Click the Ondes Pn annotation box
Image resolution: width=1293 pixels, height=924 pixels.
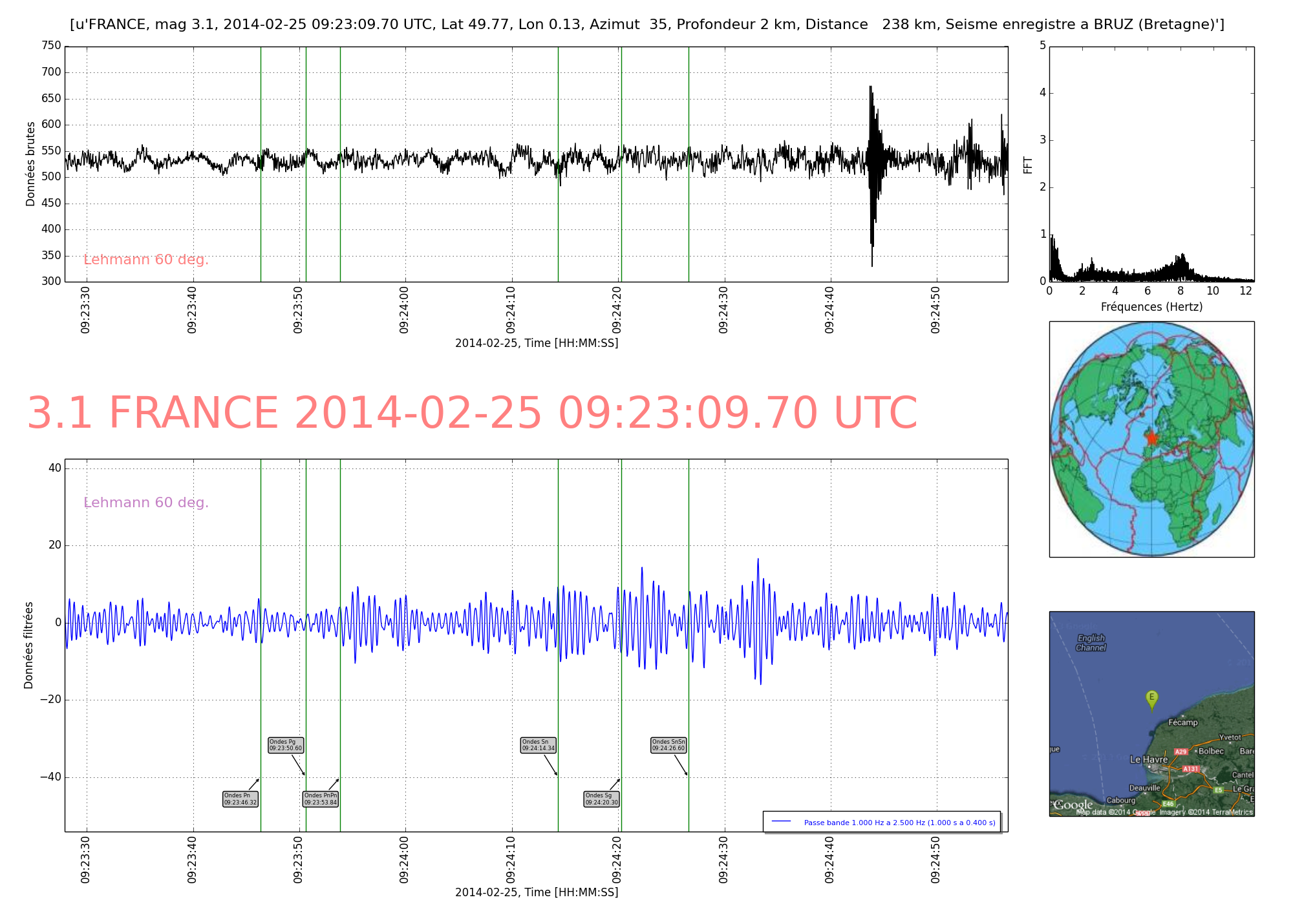pyautogui.click(x=240, y=799)
